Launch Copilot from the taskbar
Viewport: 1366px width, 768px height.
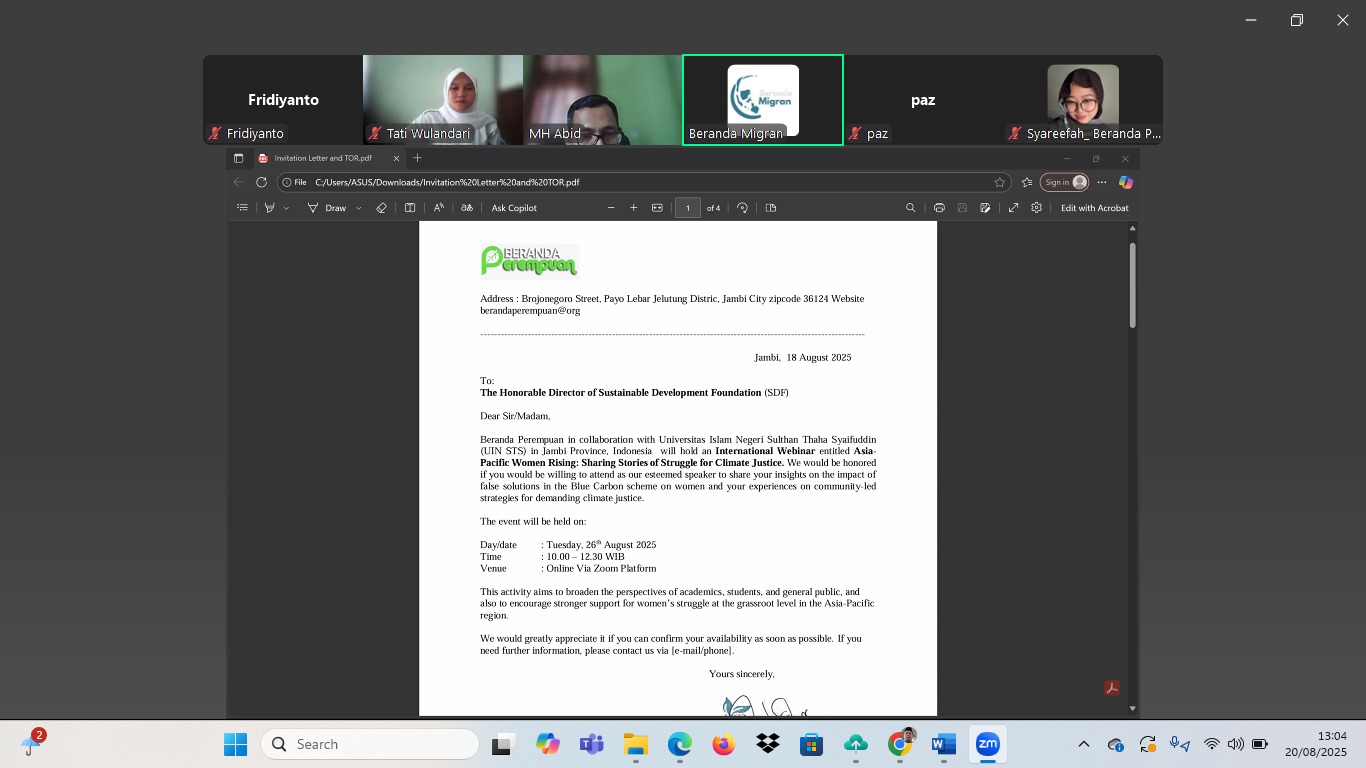coord(547,744)
